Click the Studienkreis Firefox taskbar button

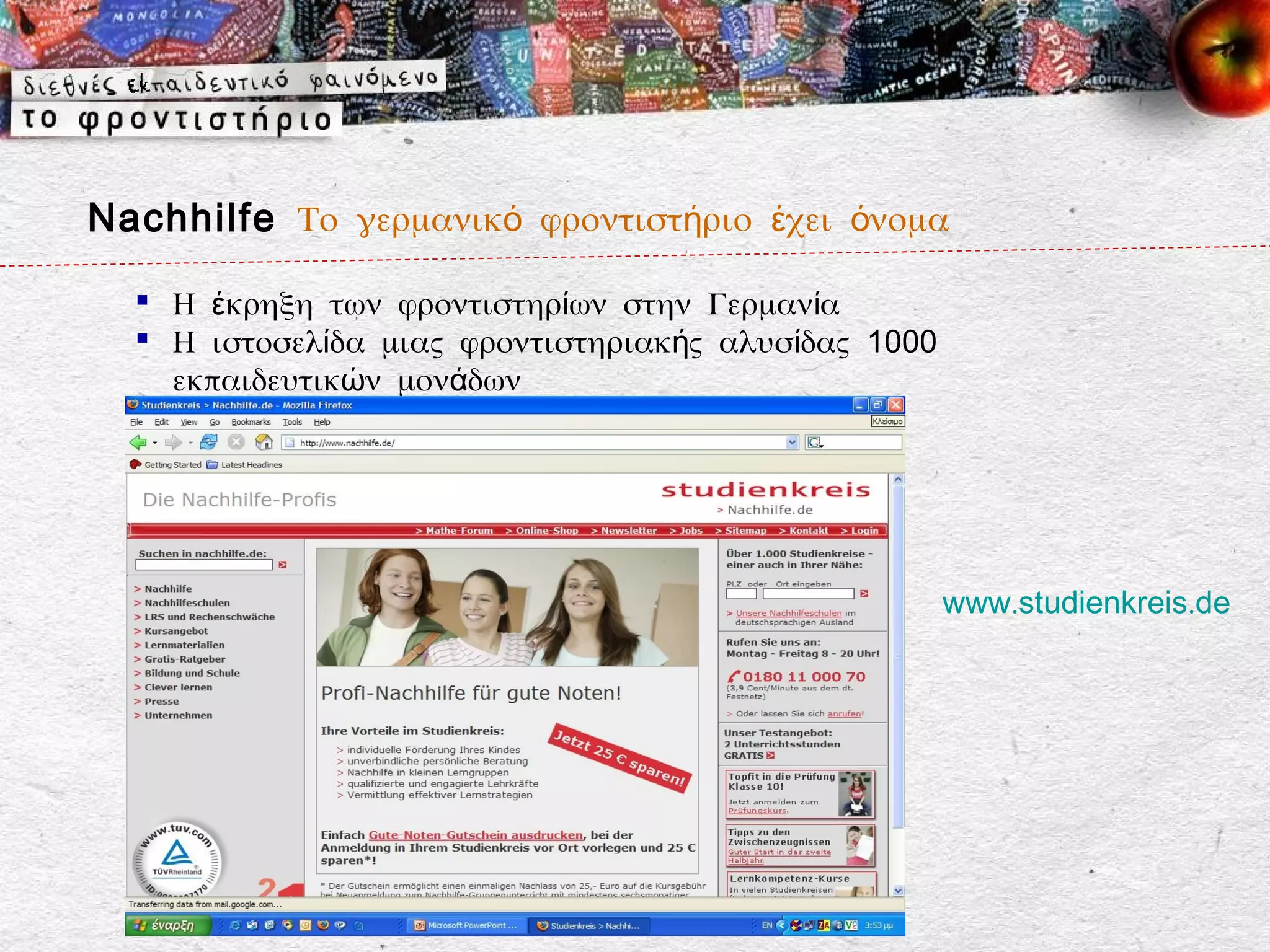pyautogui.click(x=589, y=925)
